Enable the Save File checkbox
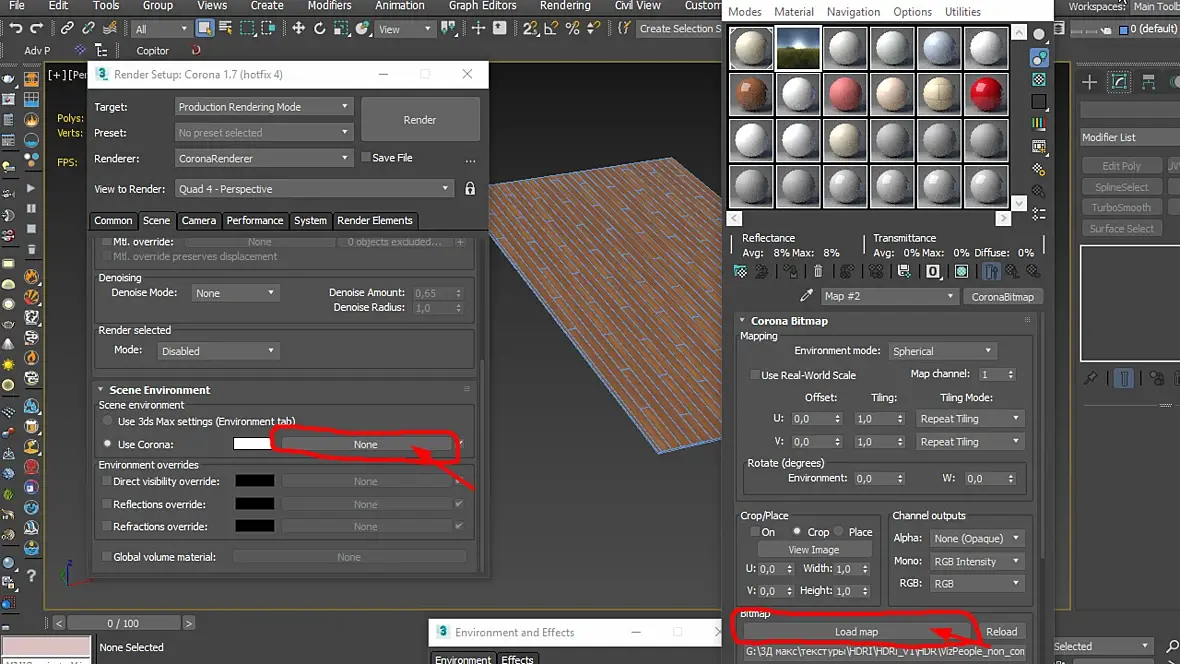Image resolution: width=1180 pixels, height=664 pixels. pos(366,158)
